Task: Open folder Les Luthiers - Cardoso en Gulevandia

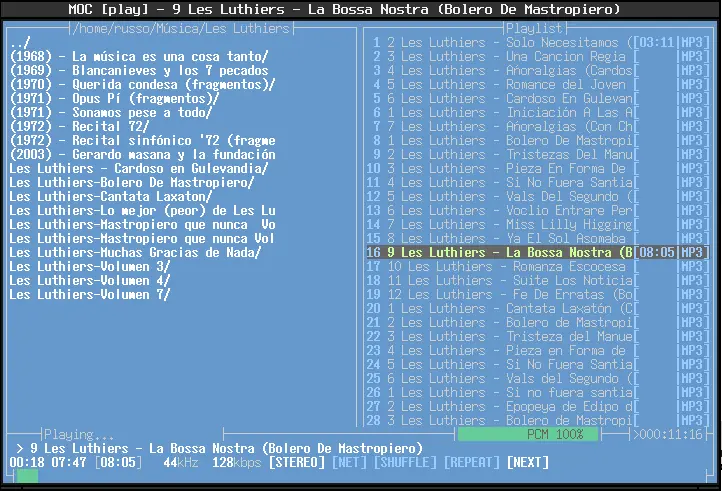Action: [139, 168]
